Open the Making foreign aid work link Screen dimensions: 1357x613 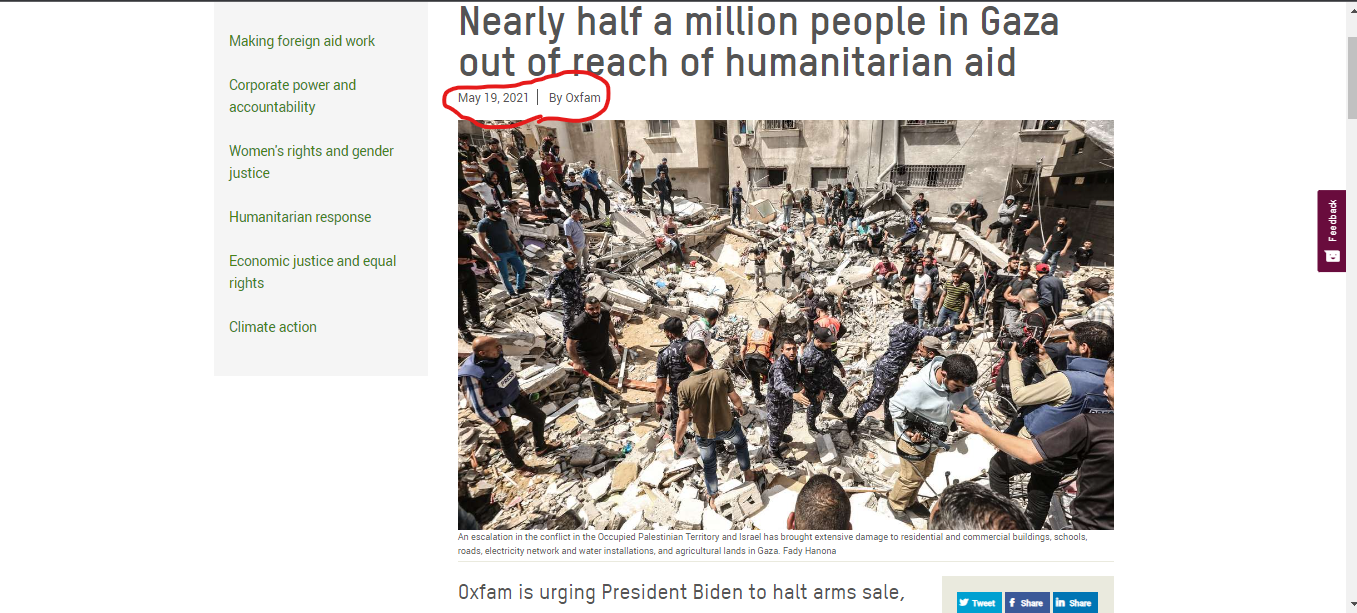coord(302,41)
